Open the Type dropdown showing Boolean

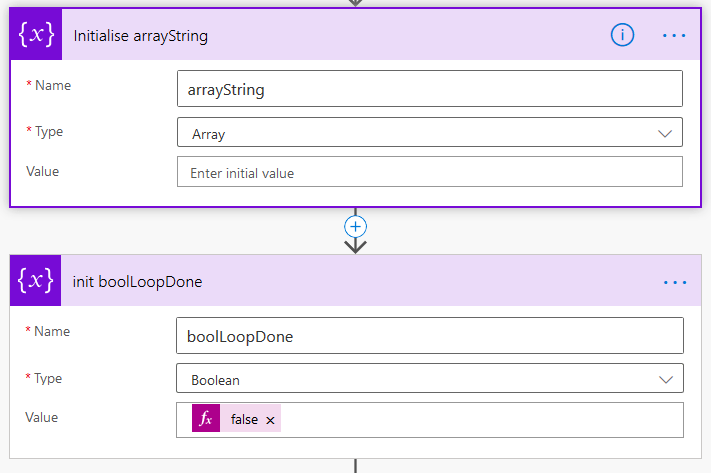pyautogui.click(x=429, y=379)
